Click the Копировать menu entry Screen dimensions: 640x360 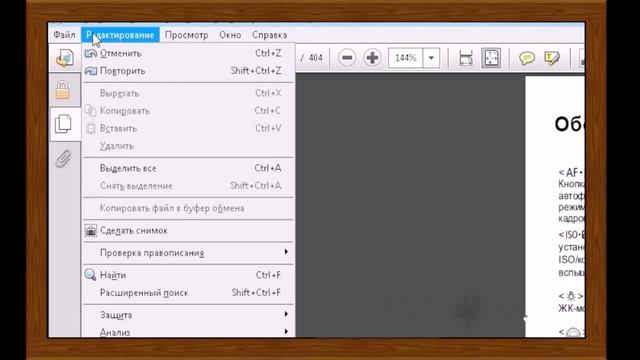(189, 111)
